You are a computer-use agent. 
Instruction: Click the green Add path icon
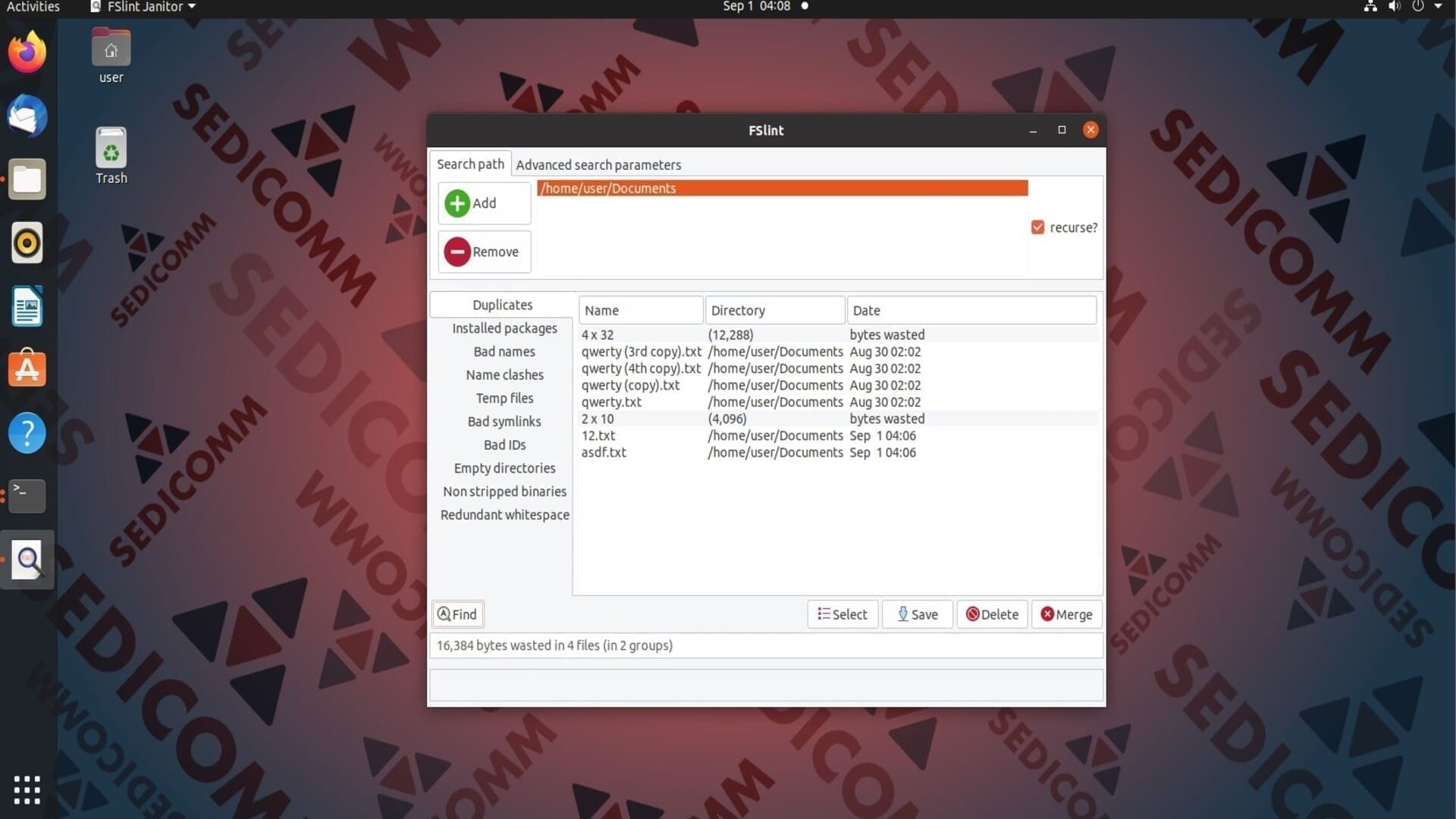point(457,203)
